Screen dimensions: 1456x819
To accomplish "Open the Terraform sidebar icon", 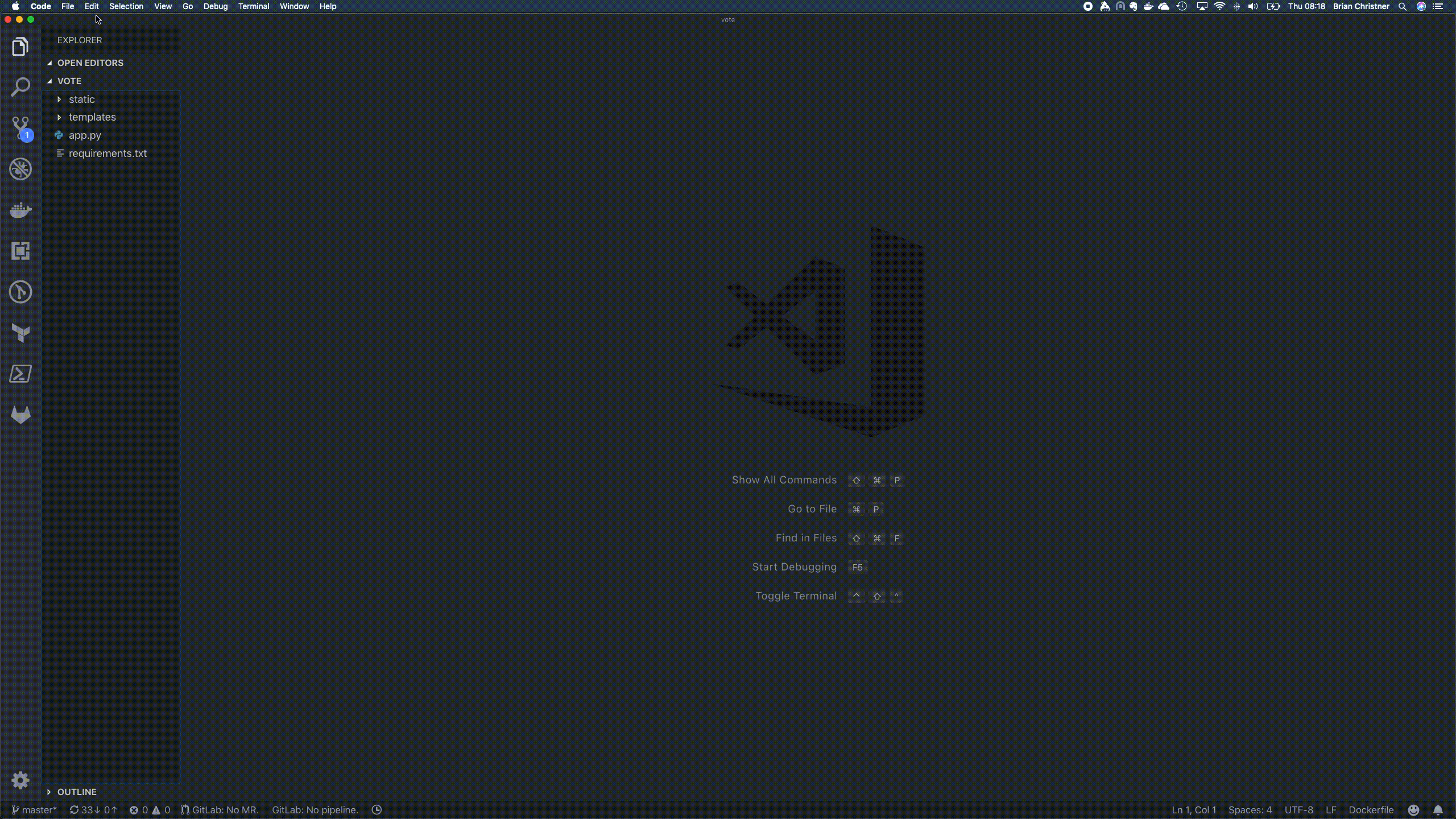I will click(x=20, y=333).
